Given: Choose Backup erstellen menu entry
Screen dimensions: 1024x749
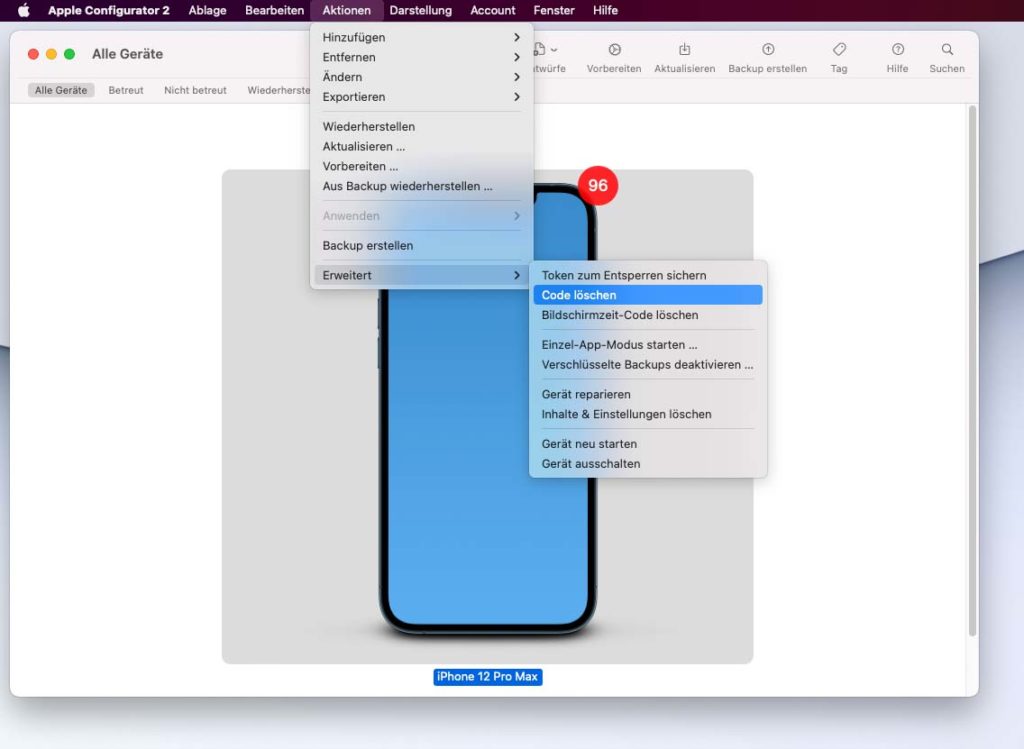Looking at the screenshot, I should pyautogui.click(x=422, y=246).
